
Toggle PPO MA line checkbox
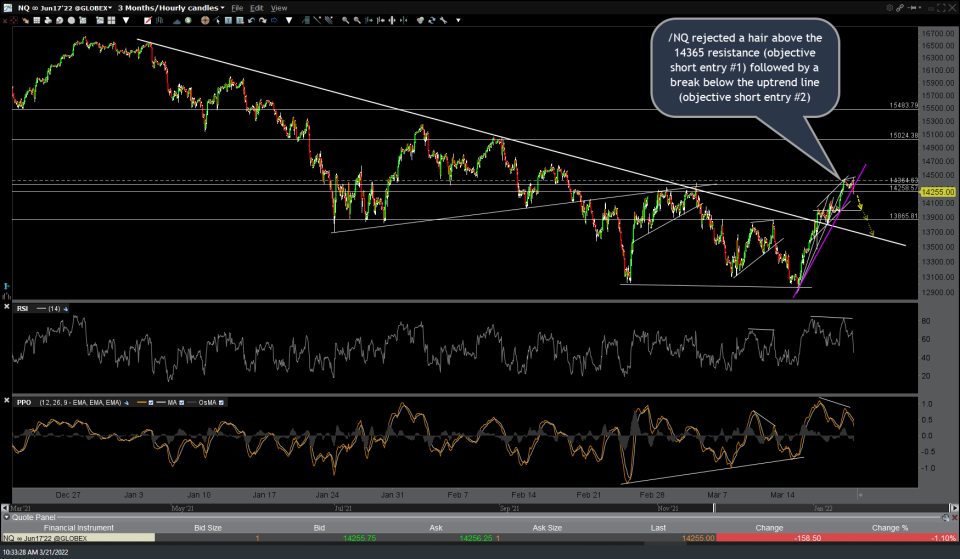coord(181,402)
